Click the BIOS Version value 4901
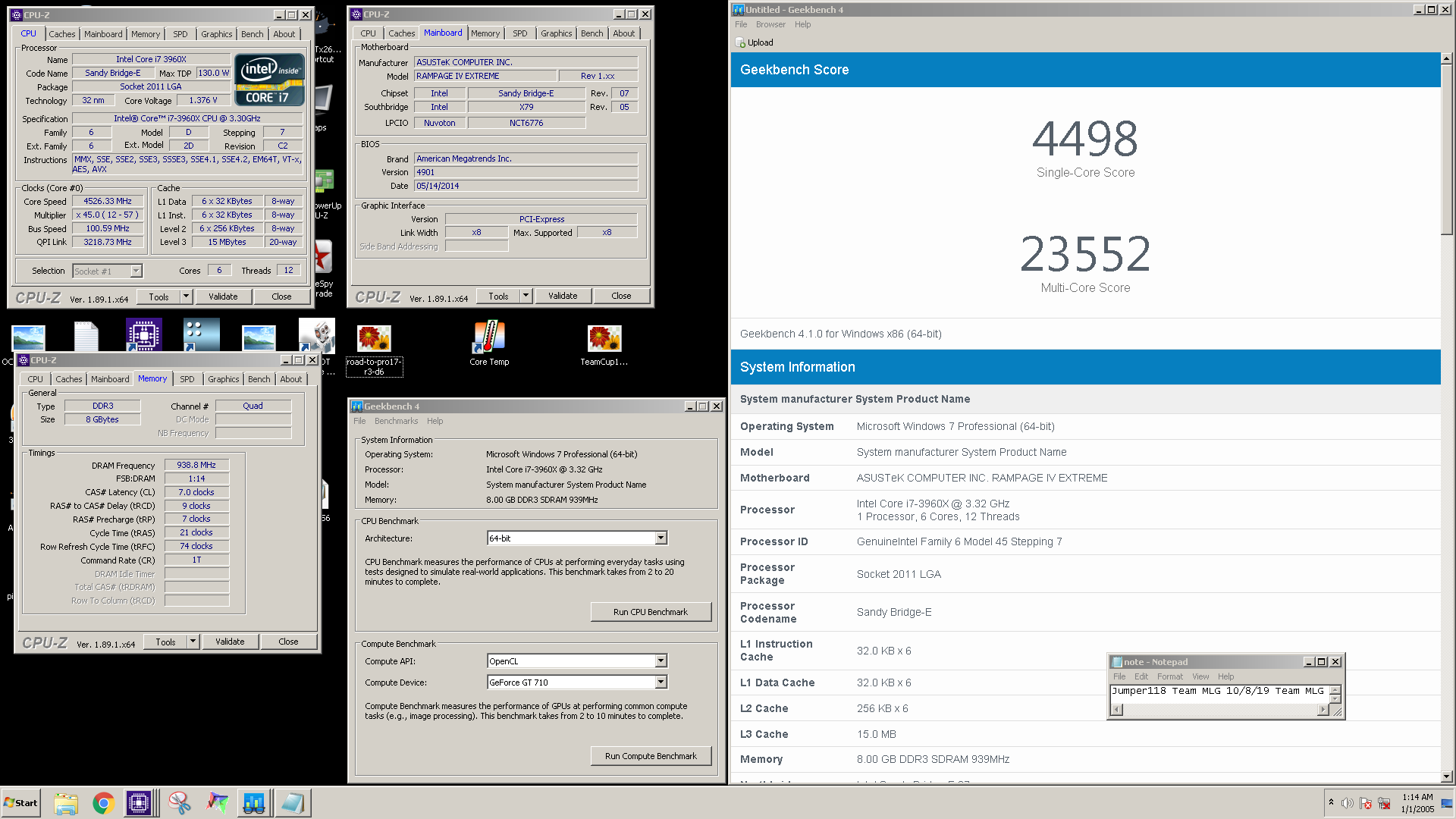The width and height of the screenshot is (1456, 819). [526, 172]
